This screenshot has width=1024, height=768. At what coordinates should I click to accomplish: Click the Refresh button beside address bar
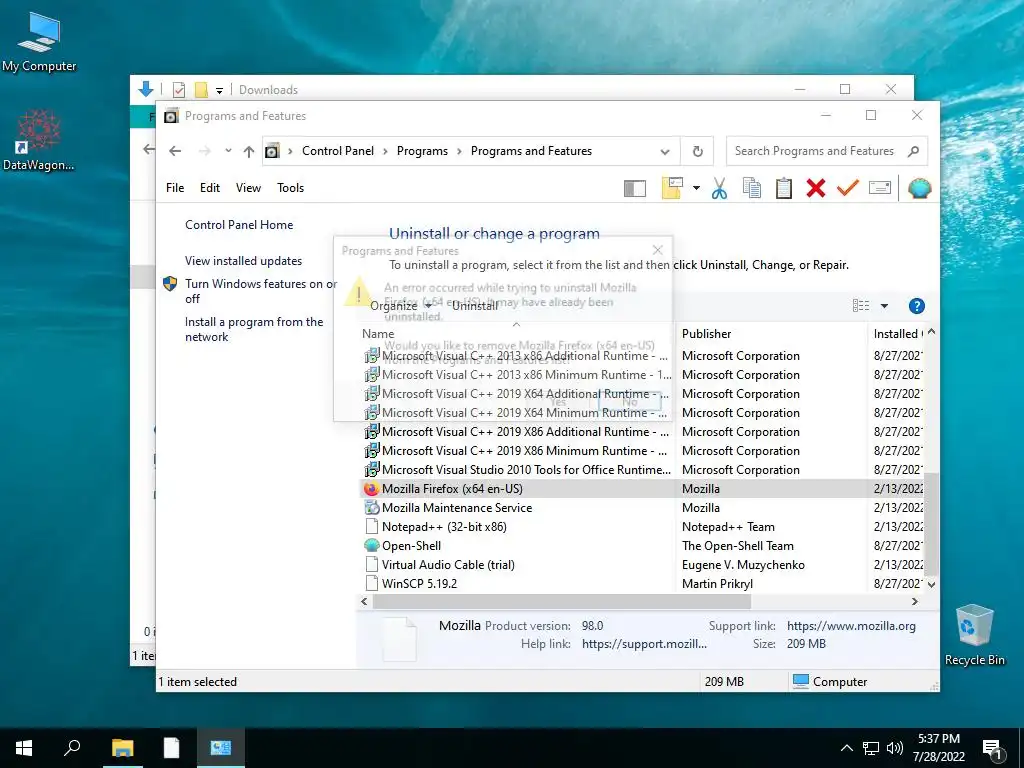point(697,152)
